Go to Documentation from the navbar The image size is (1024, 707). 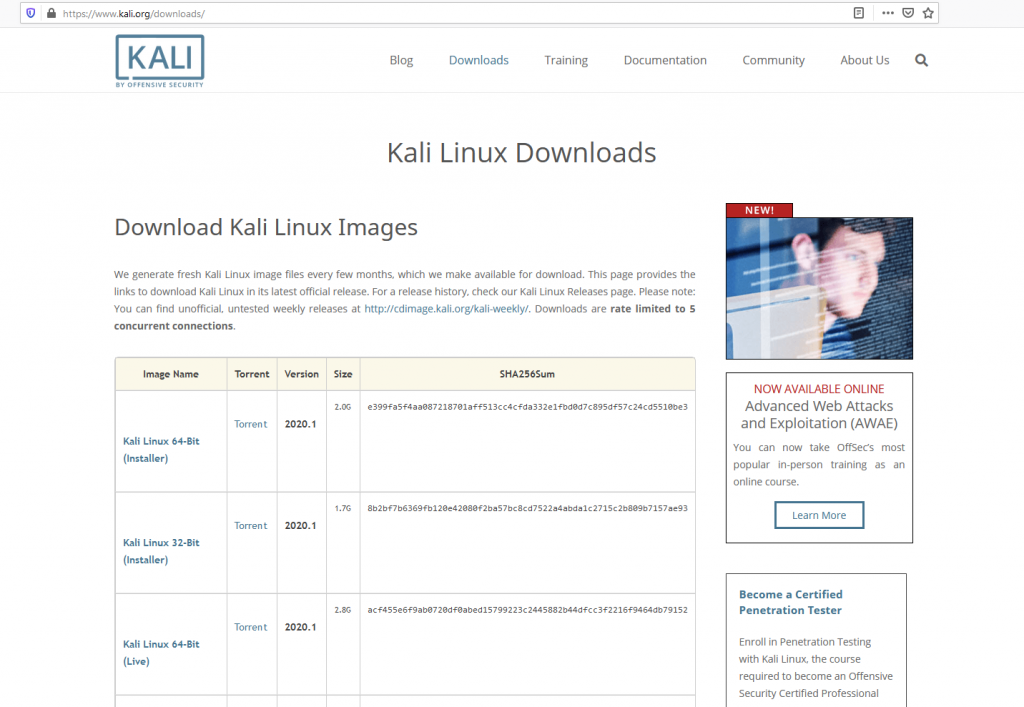coord(665,60)
